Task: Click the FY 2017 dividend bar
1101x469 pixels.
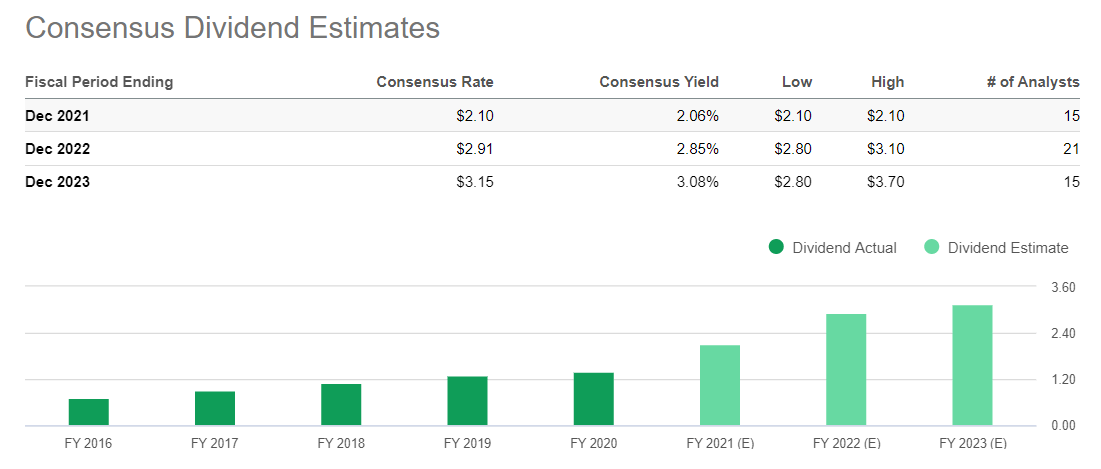Action: 214,408
